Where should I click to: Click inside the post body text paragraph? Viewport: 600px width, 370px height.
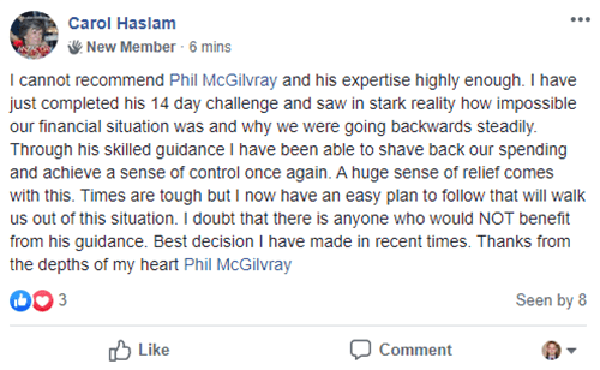pyautogui.click(x=298, y=172)
